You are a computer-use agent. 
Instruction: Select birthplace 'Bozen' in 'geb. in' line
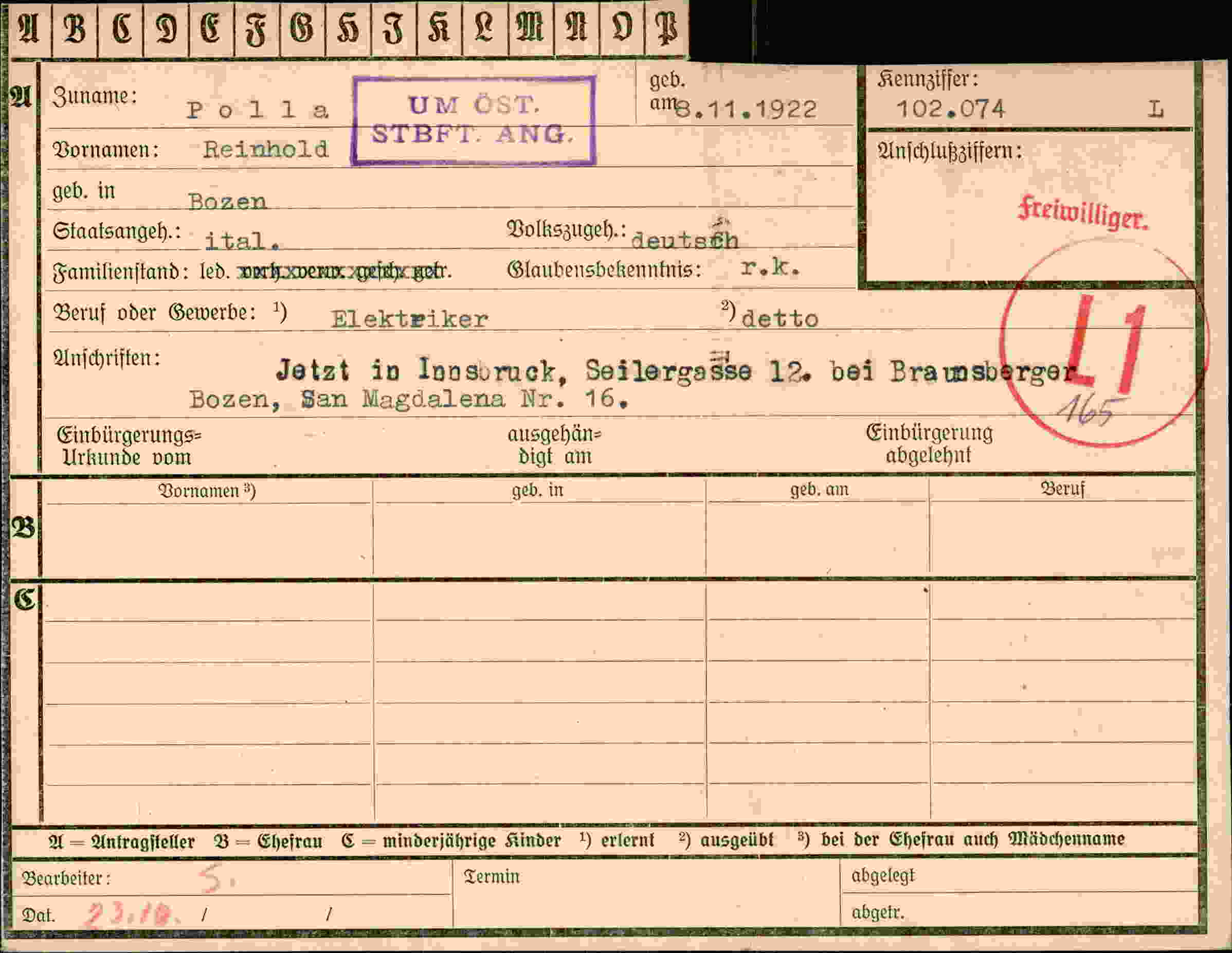[227, 202]
